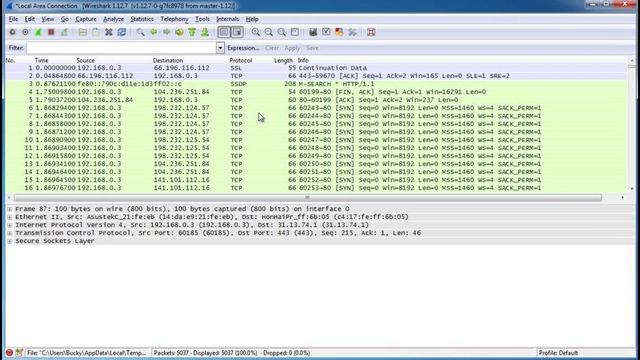Stop the running capture (red square)
Screen dimensions: 640x360
point(51,32)
